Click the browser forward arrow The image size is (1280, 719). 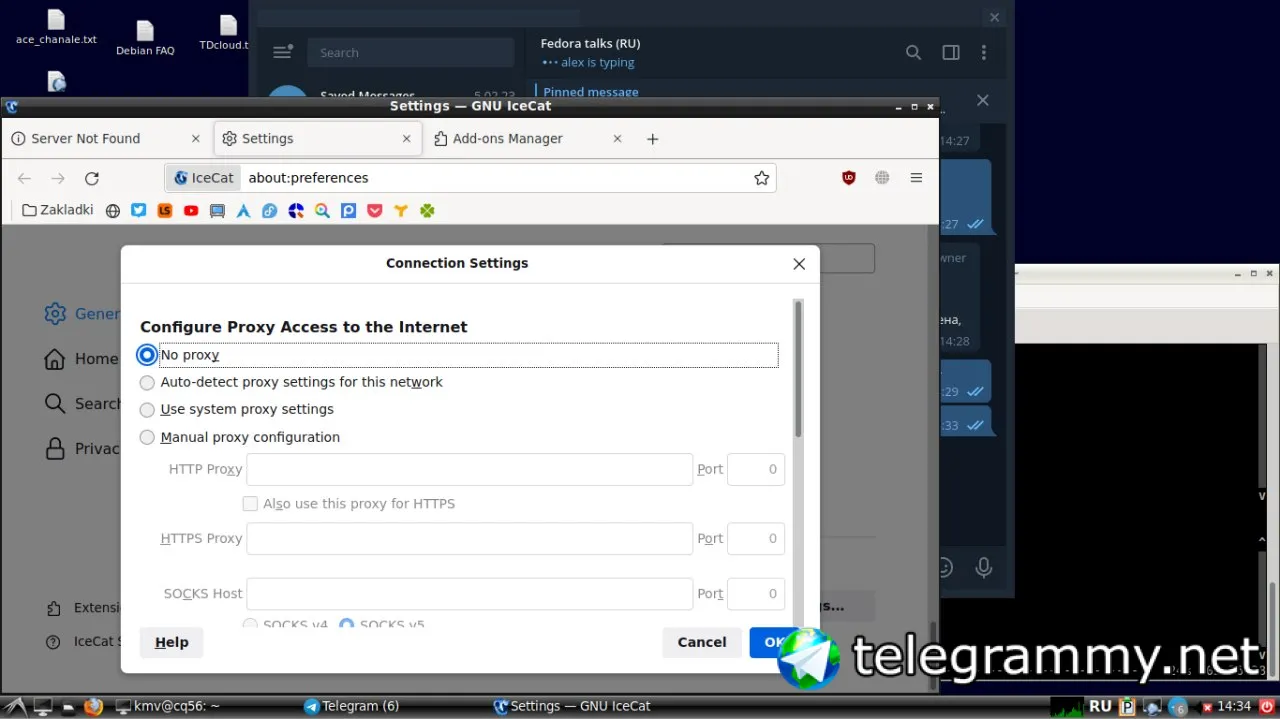[x=58, y=178]
